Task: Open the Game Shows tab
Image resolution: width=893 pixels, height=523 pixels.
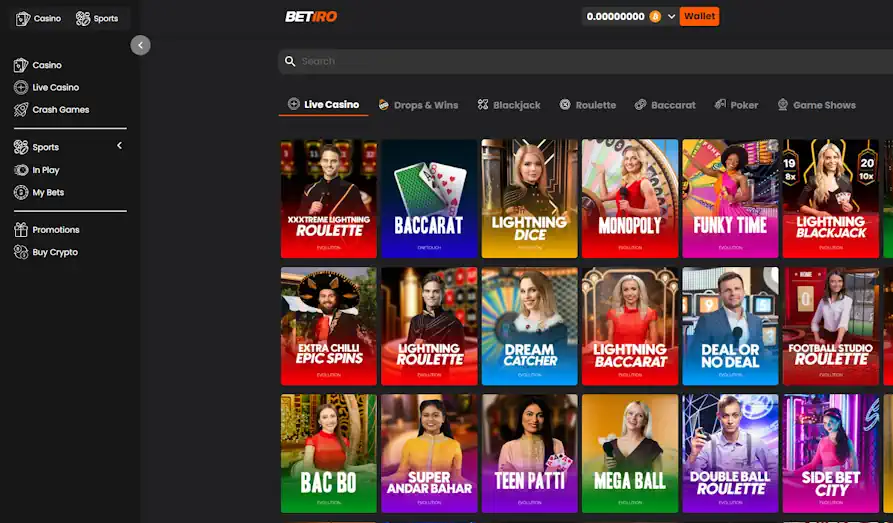Action: 817,105
